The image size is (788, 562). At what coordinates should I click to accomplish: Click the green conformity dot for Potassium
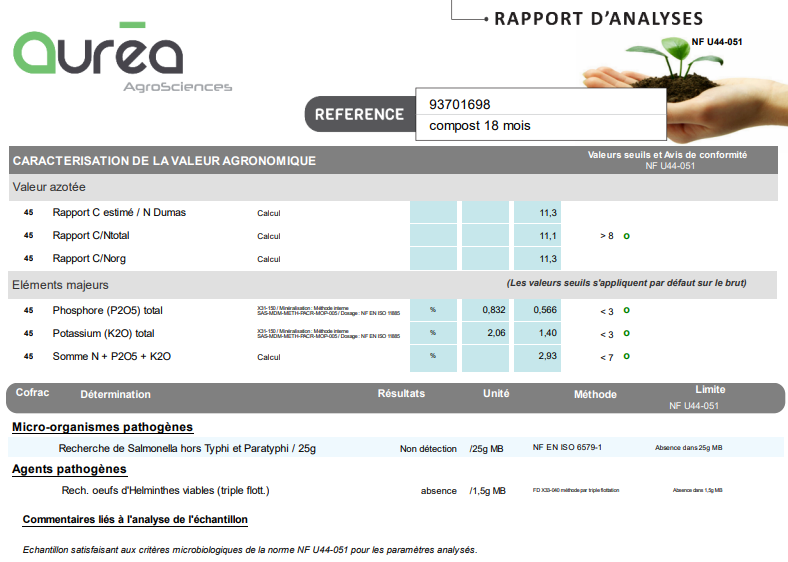[x=627, y=333]
